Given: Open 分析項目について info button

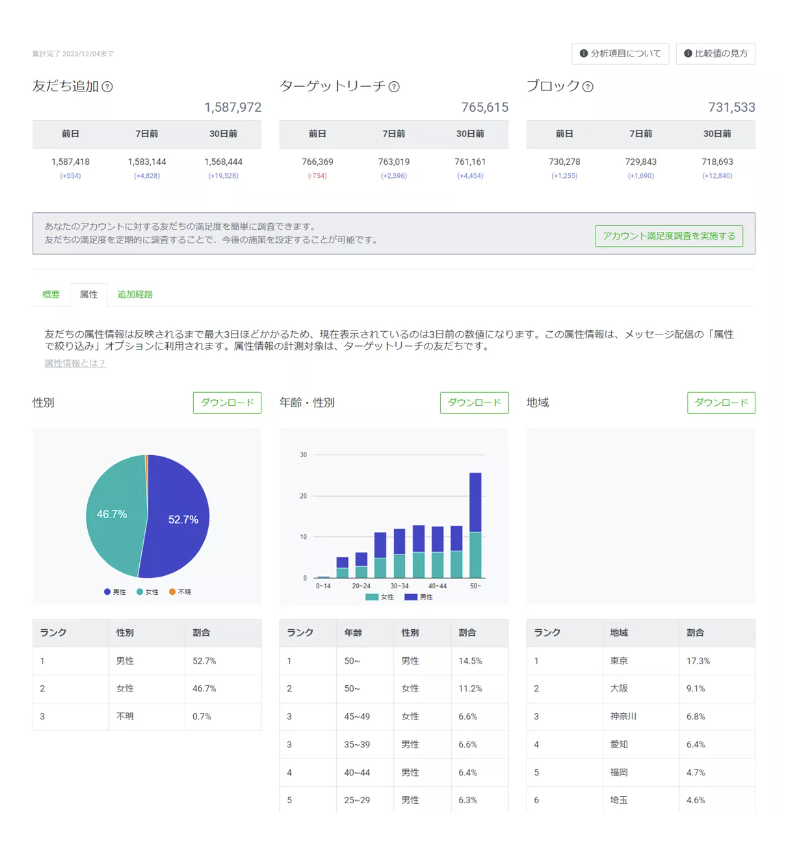Looking at the screenshot, I should (620, 53).
